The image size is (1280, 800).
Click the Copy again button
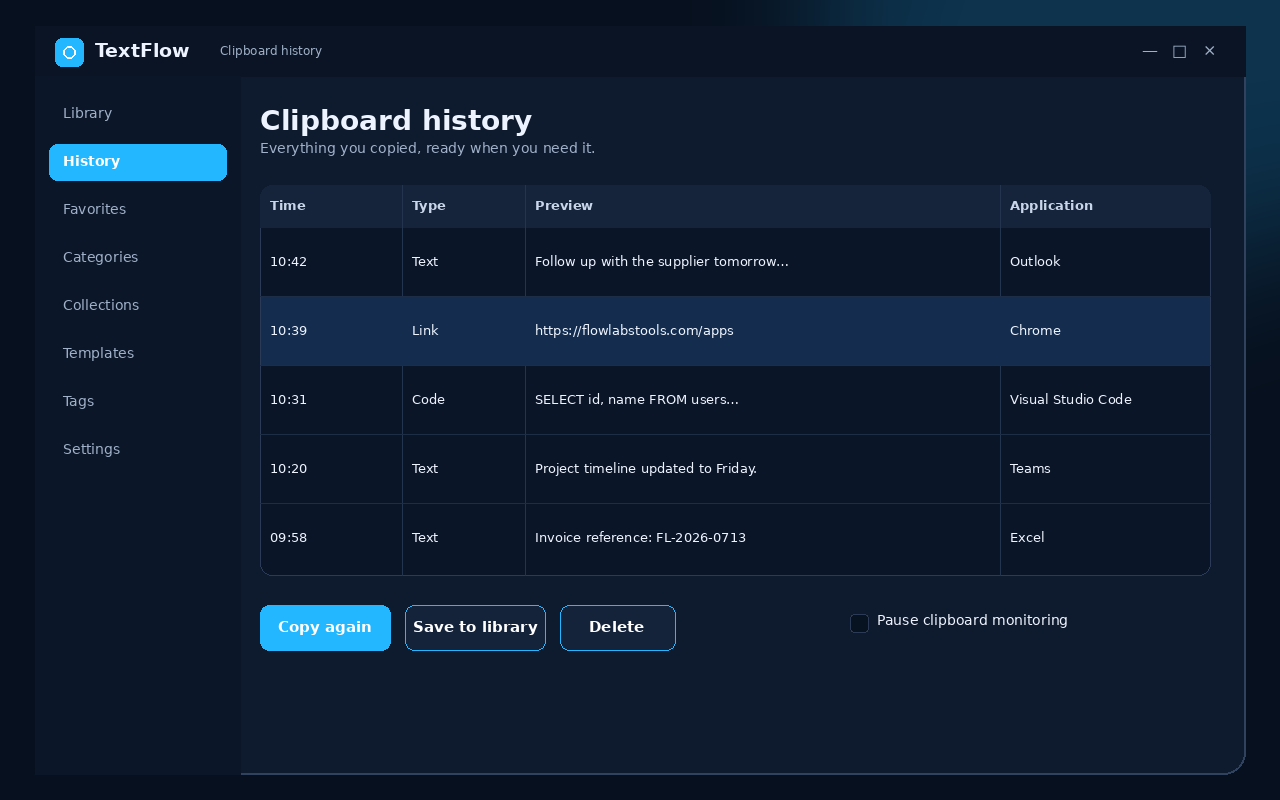pos(325,628)
